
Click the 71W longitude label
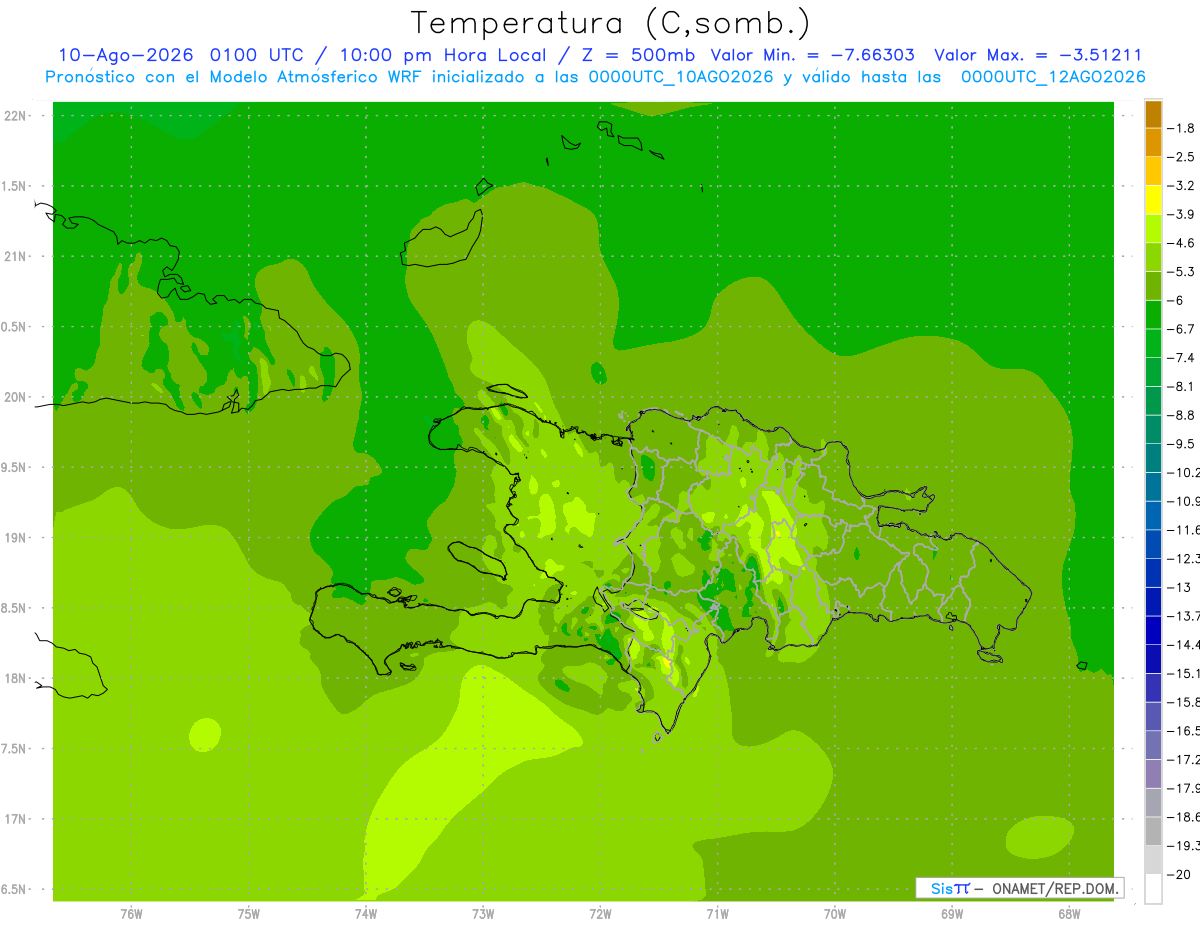click(717, 914)
